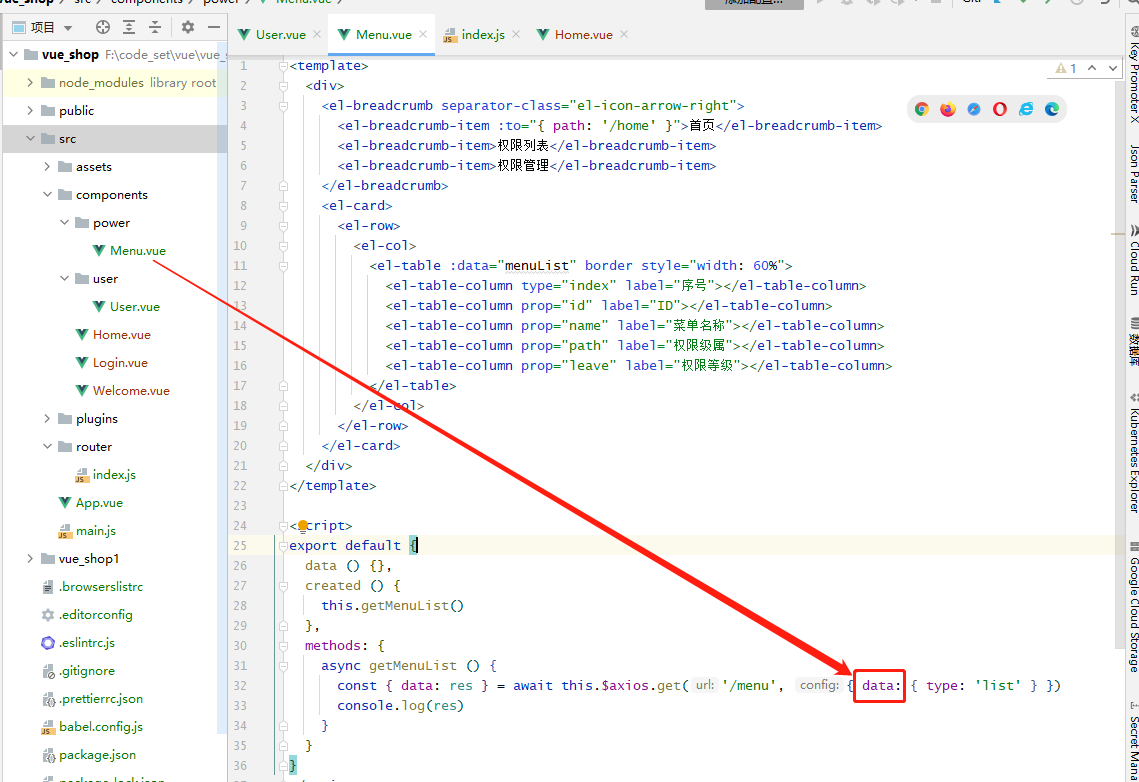The height and width of the screenshot is (782, 1139).
Task: Open project panel settings gear
Action: tap(188, 28)
